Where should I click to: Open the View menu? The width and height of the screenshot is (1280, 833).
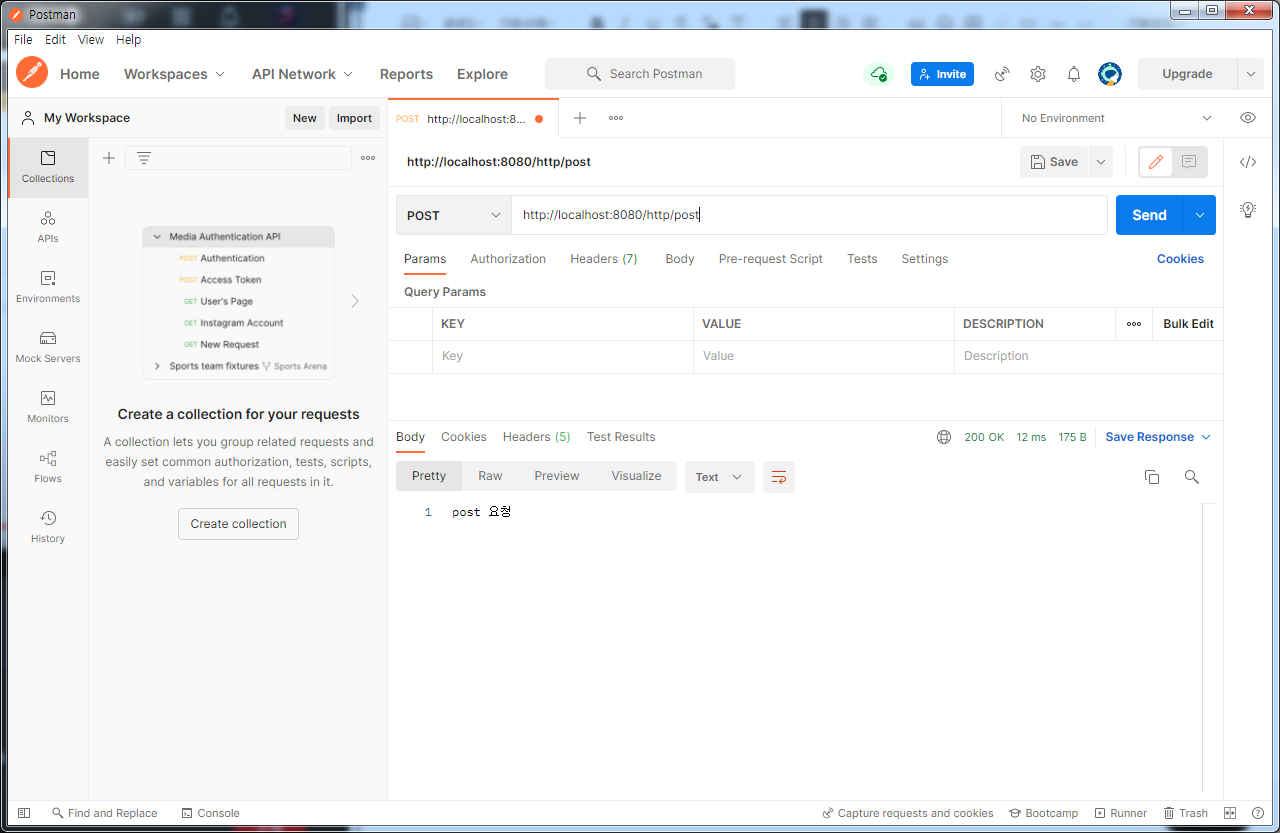tap(91, 40)
